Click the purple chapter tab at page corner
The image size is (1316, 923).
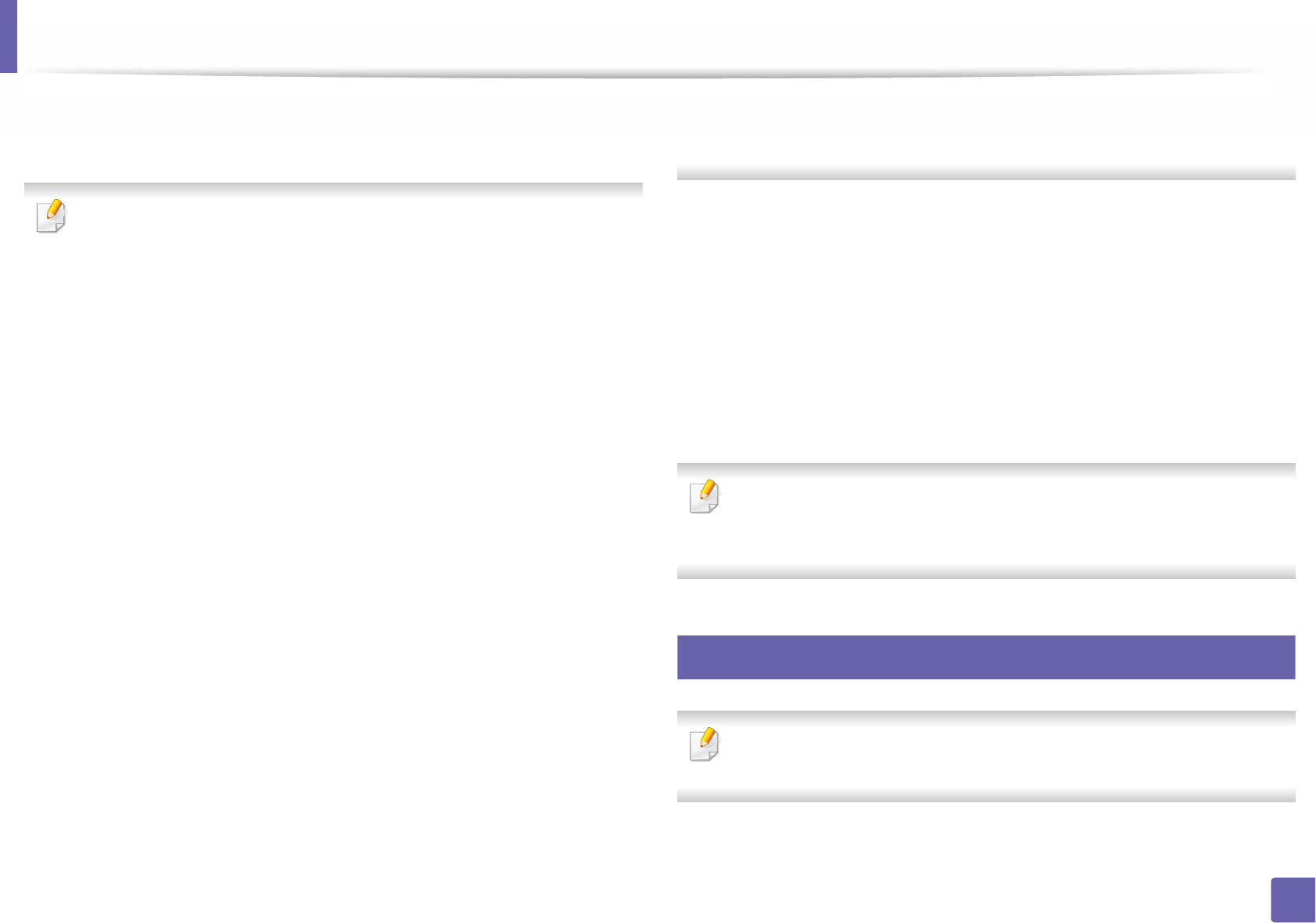click(x=9, y=36)
